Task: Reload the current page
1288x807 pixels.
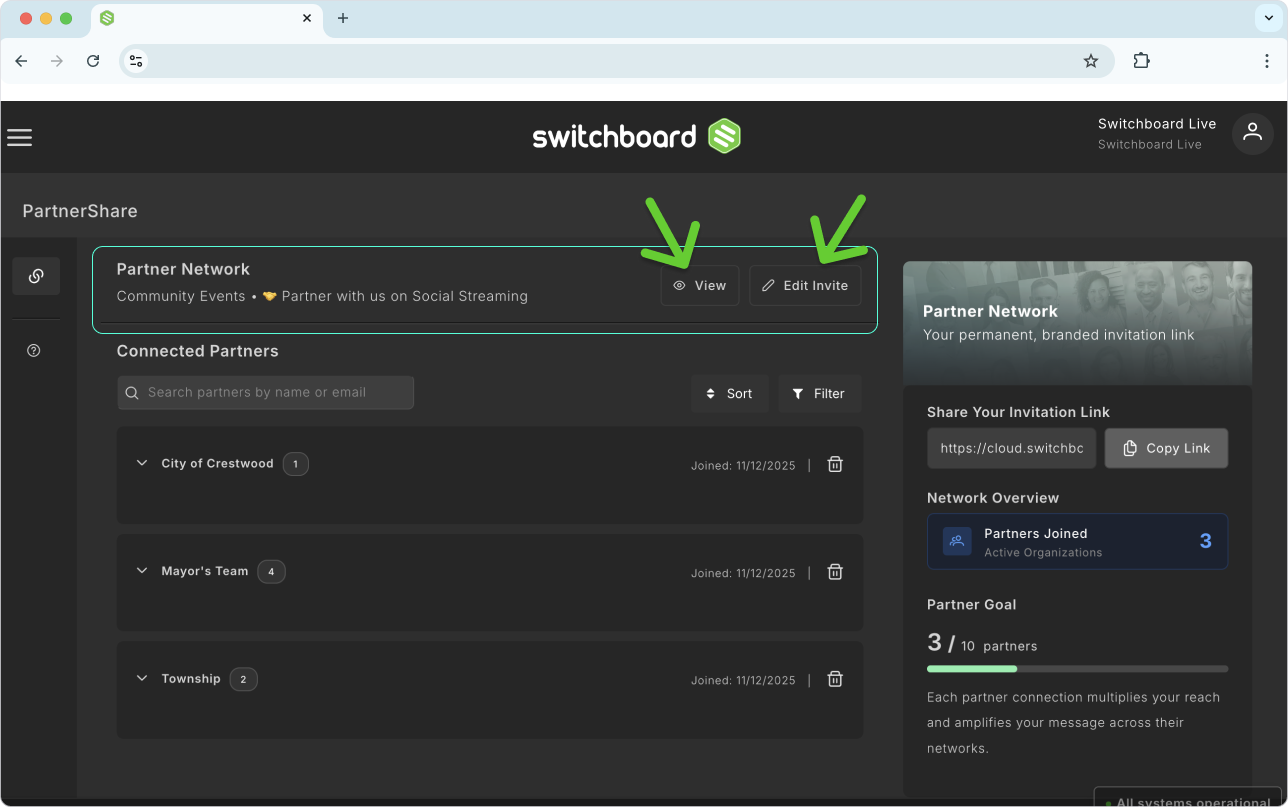Action: (x=93, y=61)
